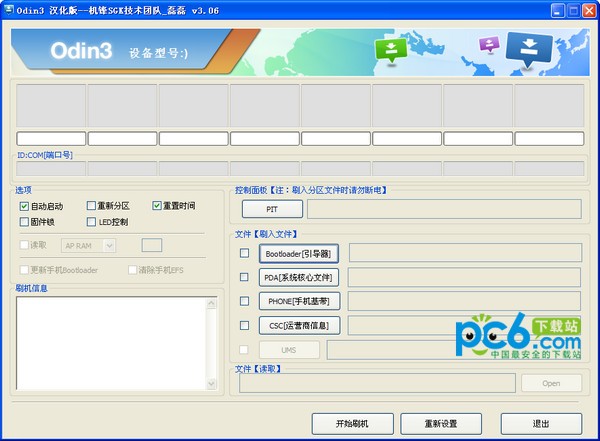600x441 pixels.
Task: Check the box beside CSC[运营商信息]
Action: click(x=244, y=325)
